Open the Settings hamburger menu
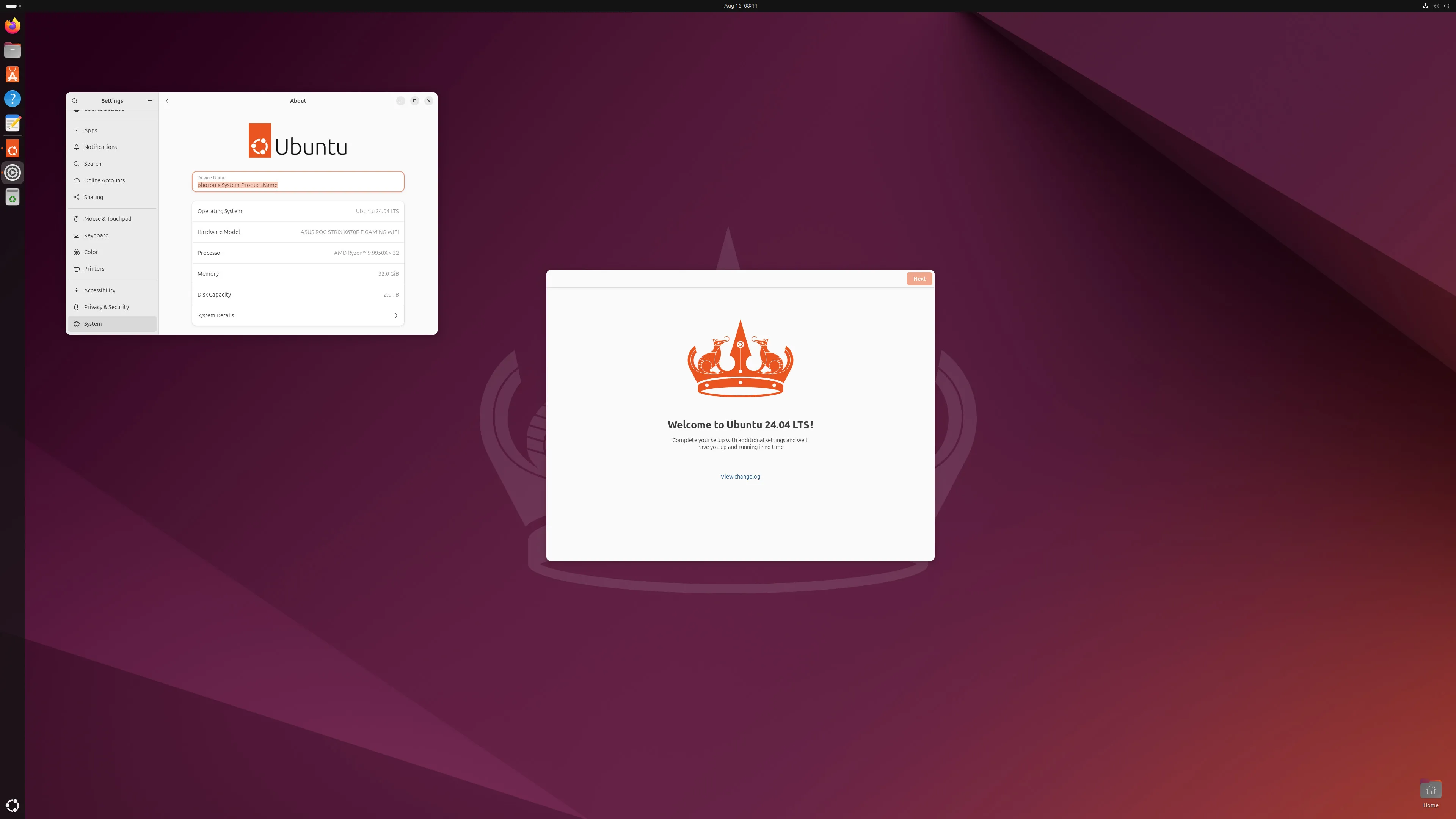The height and width of the screenshot is (819, 1456). (150, 100)
